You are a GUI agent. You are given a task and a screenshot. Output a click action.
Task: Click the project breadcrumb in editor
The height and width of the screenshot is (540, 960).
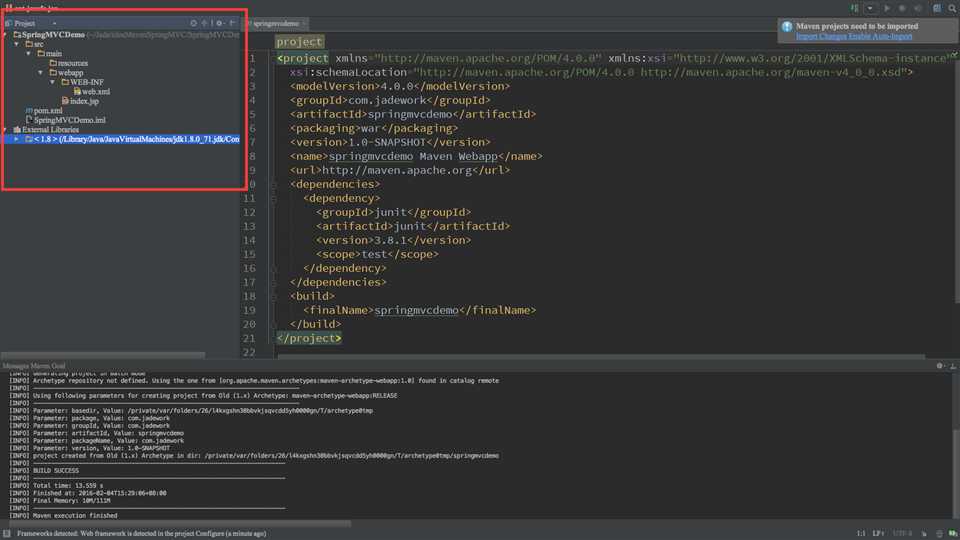pos(299,42)
